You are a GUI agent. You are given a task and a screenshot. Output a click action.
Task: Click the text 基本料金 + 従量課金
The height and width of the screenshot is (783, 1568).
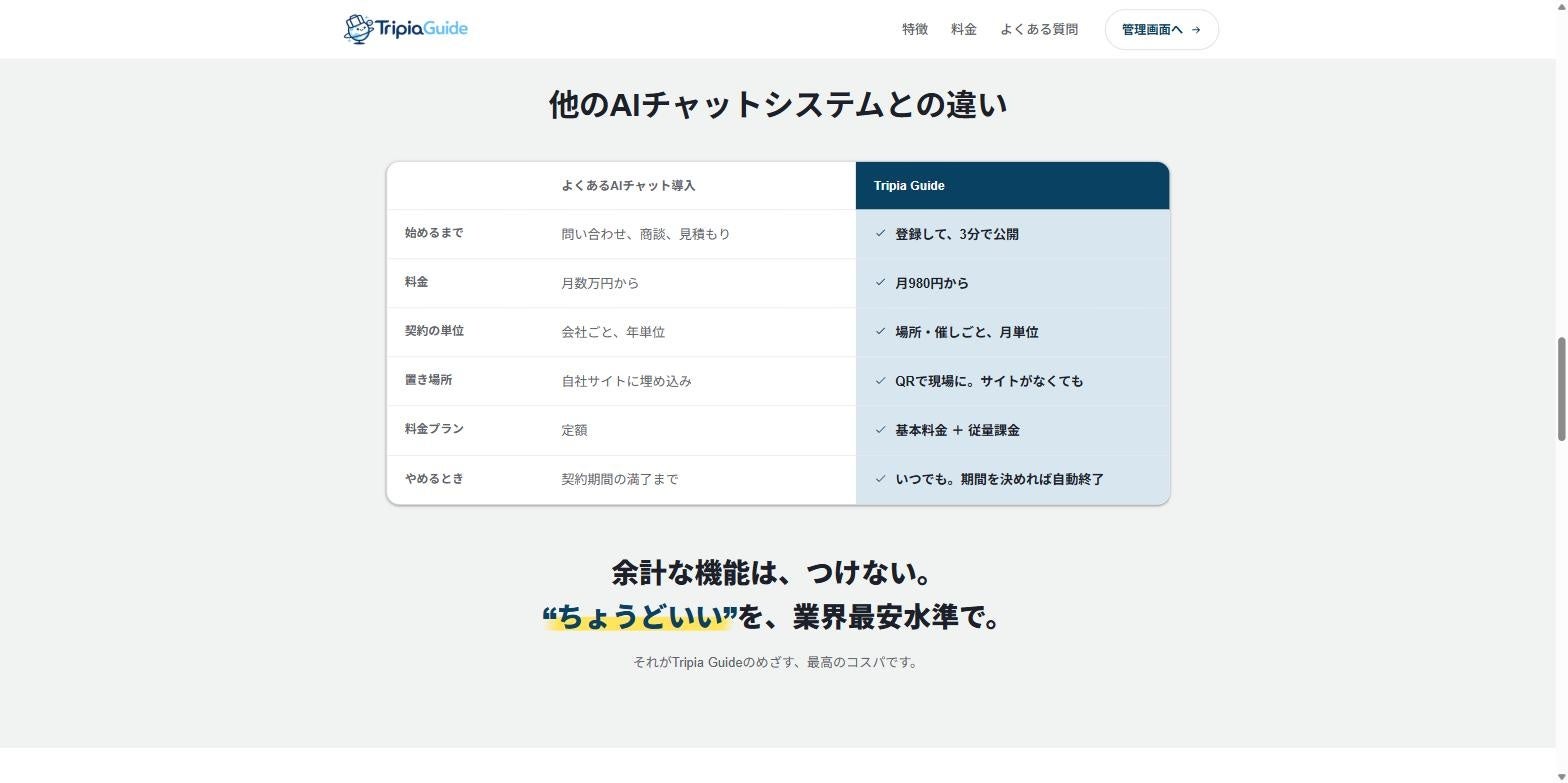957,430
